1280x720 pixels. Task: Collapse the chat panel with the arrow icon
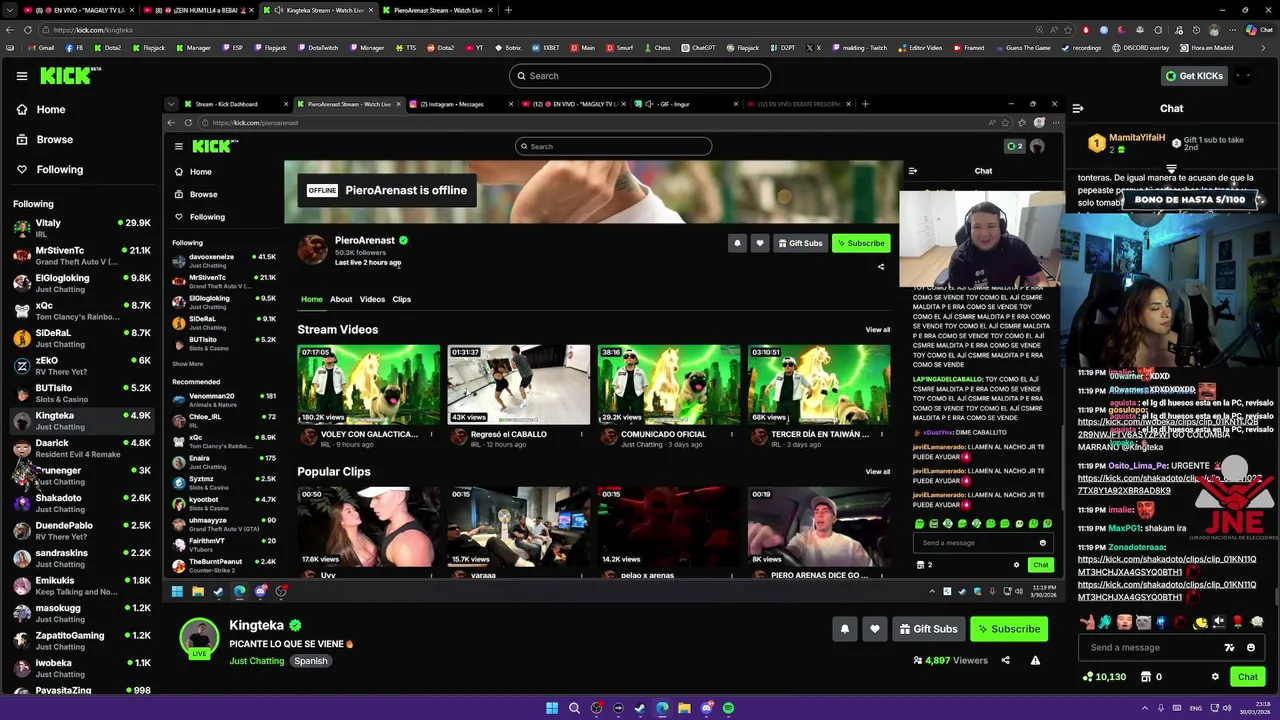pos(1077,109)
